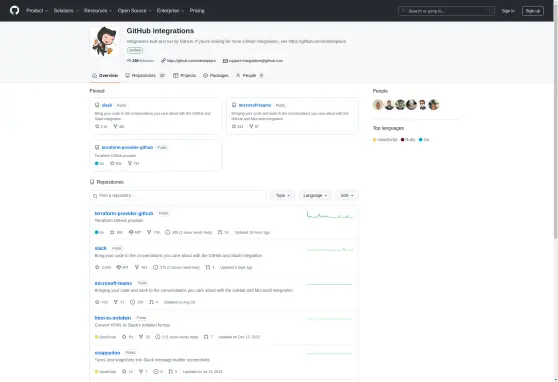558x382 pixels.
Task: Open the snappydoo repository
Action: pos(107,353)
